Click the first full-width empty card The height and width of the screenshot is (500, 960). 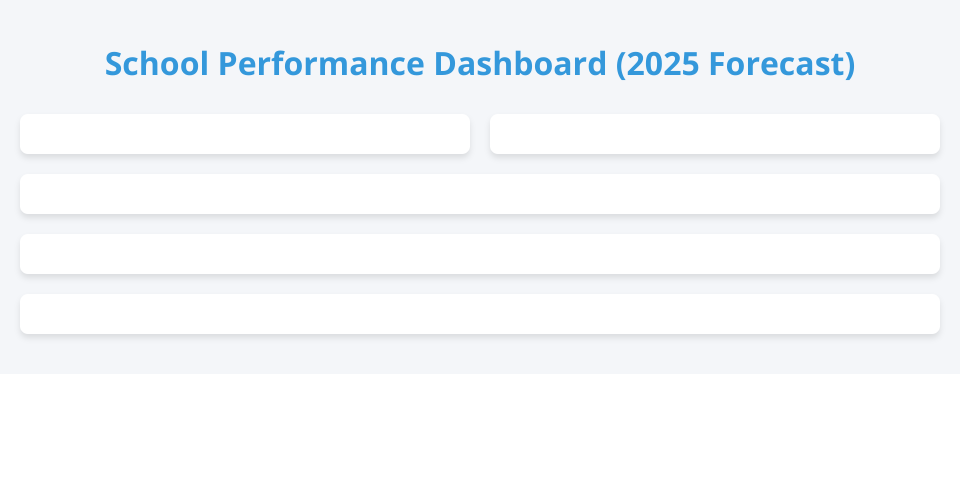480,194
